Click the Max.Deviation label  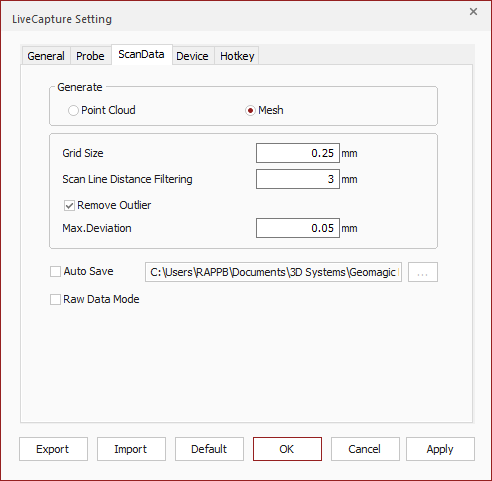tap(97, 228)
